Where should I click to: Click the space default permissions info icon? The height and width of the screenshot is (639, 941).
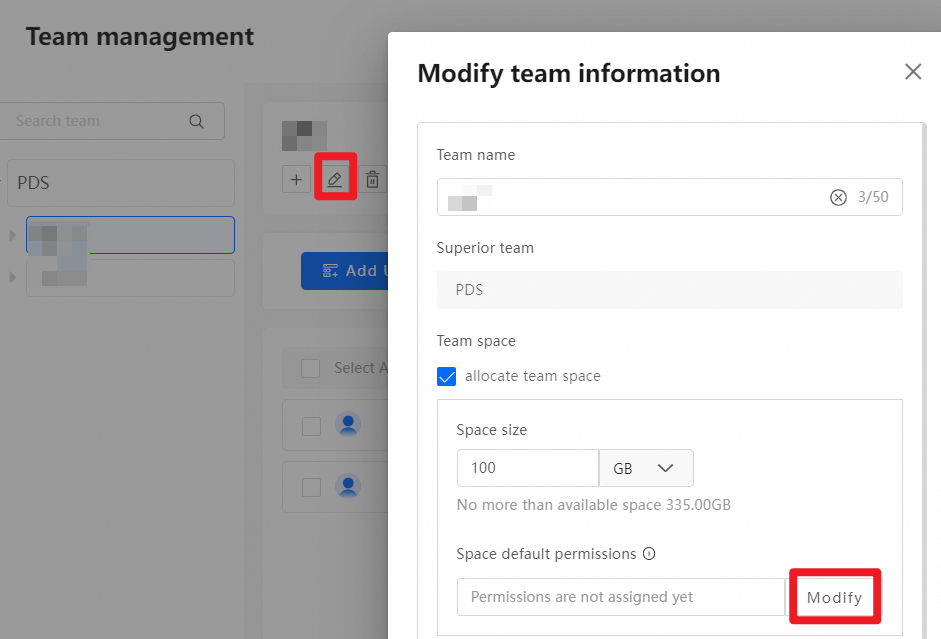(649, 554)
